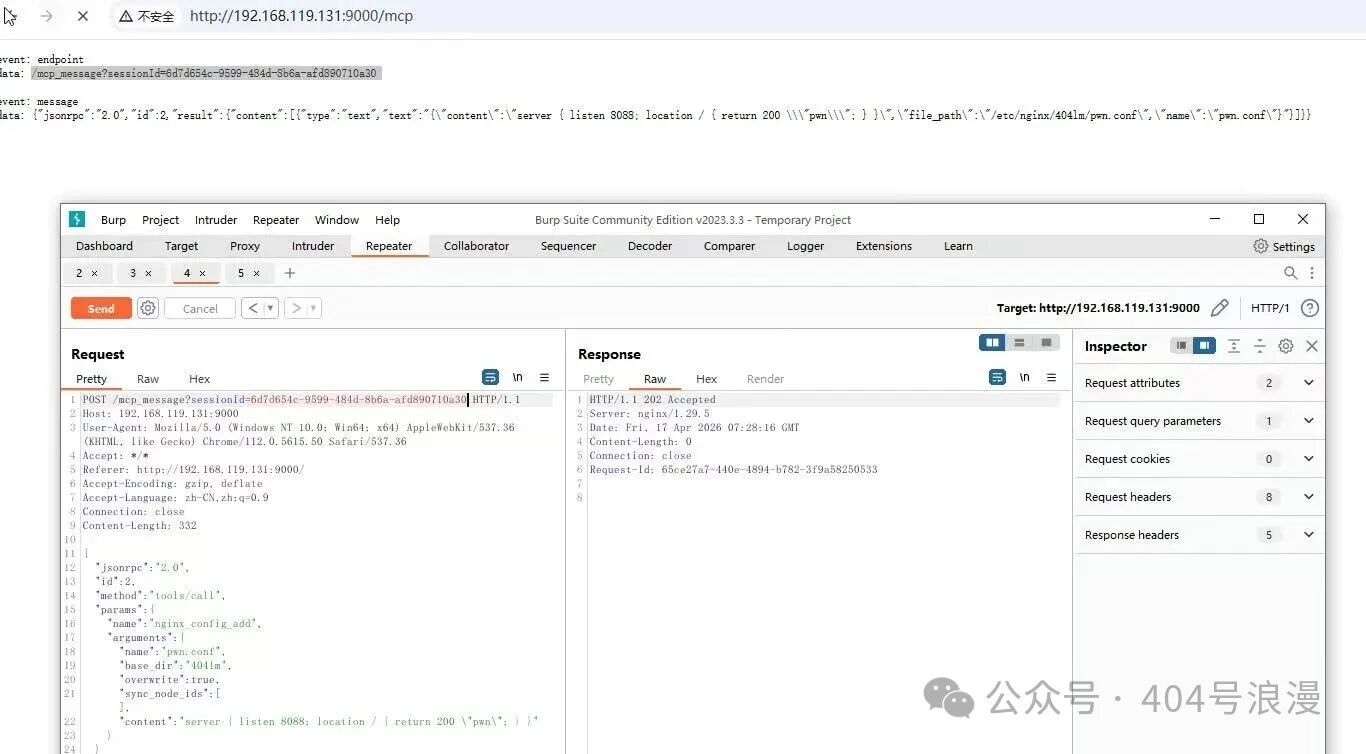The width and height of the screenshot is (1366, 754).
Task: Toggle HTTP/1 protocol selector
Action: click(x=1270, y=308)
